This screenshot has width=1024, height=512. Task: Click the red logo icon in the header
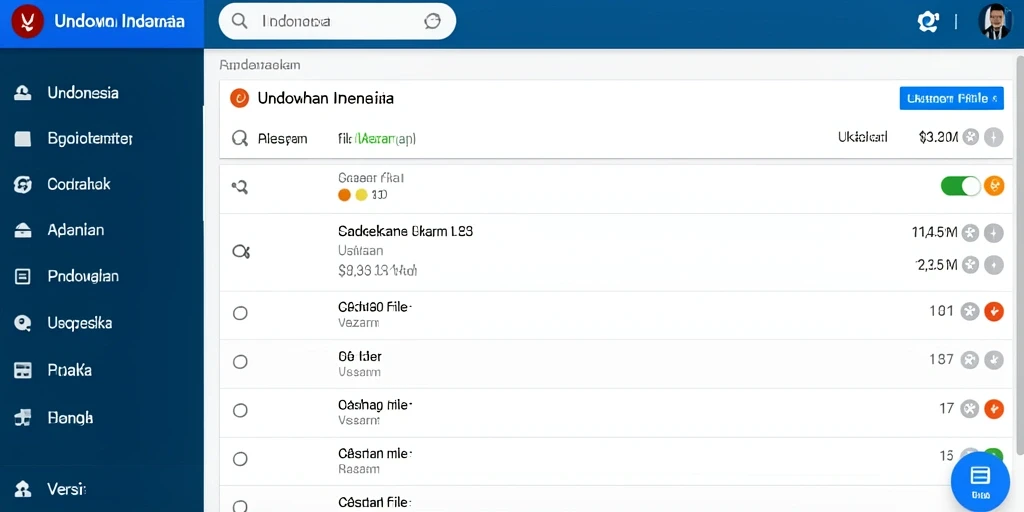tap(27, 22)
